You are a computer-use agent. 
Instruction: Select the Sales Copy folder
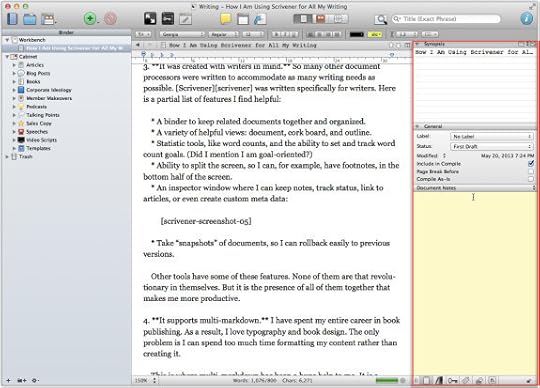click(39, 123)
